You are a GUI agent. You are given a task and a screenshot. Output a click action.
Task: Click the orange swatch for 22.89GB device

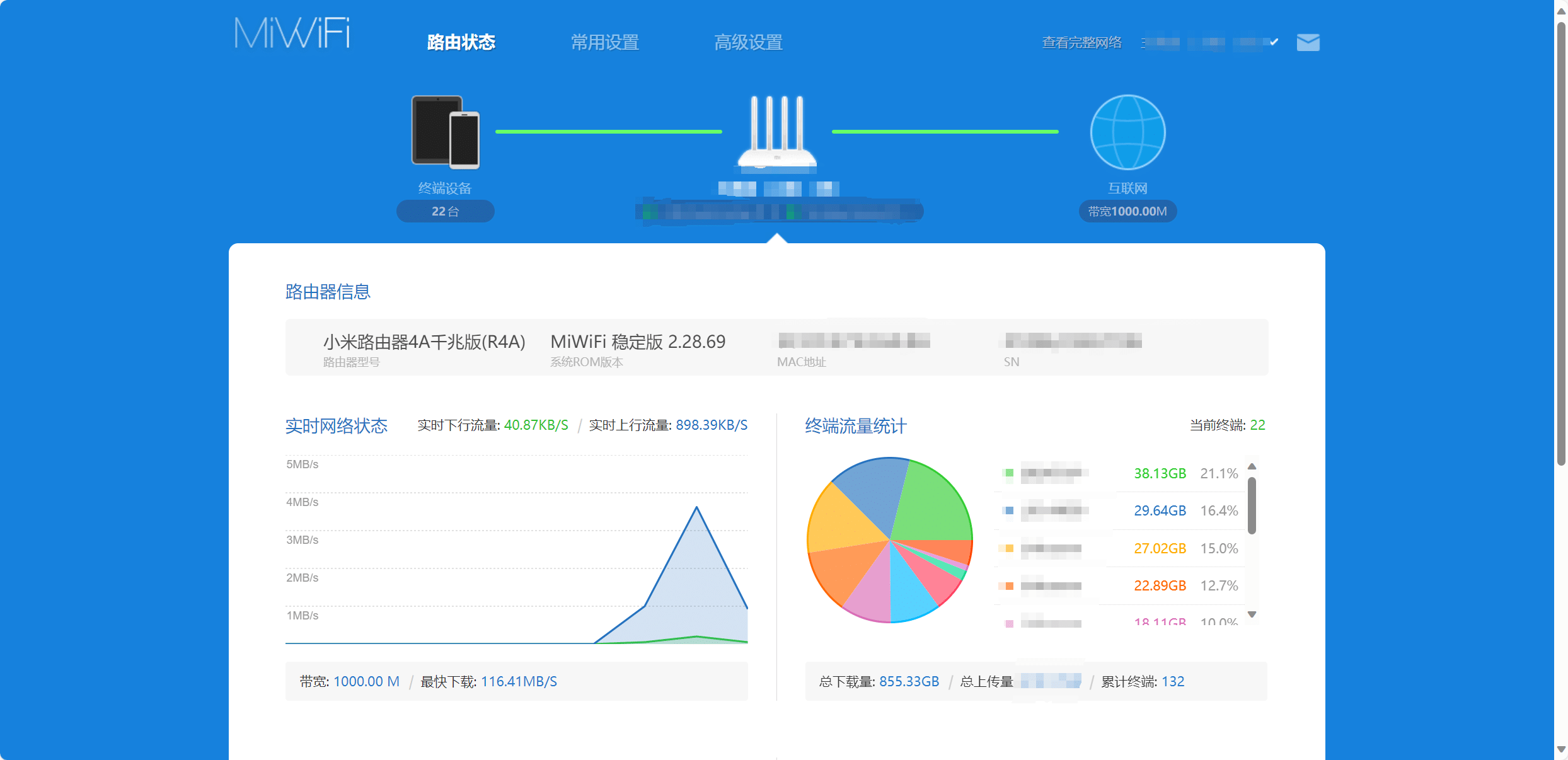[1009, 585]
